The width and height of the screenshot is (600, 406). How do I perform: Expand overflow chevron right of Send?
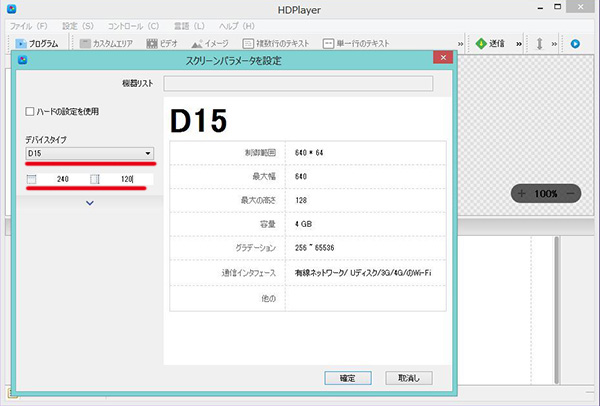[518, 44]
